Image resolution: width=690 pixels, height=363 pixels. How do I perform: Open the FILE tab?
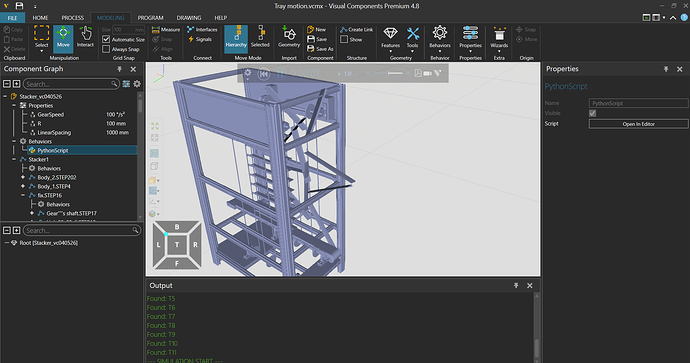(x=12, y=18)
